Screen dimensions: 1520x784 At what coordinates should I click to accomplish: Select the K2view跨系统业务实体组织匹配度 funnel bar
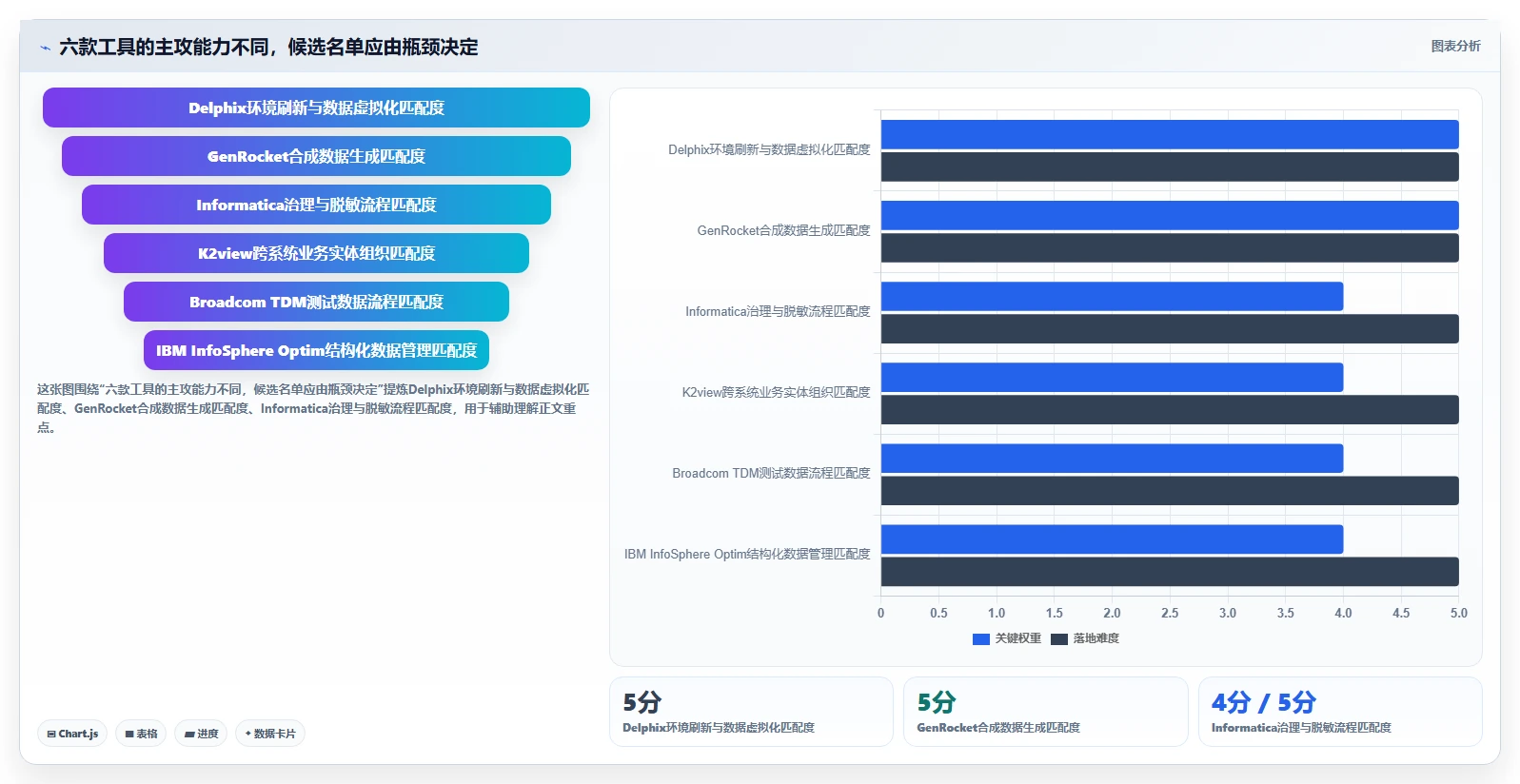click(x=316, y=253)
